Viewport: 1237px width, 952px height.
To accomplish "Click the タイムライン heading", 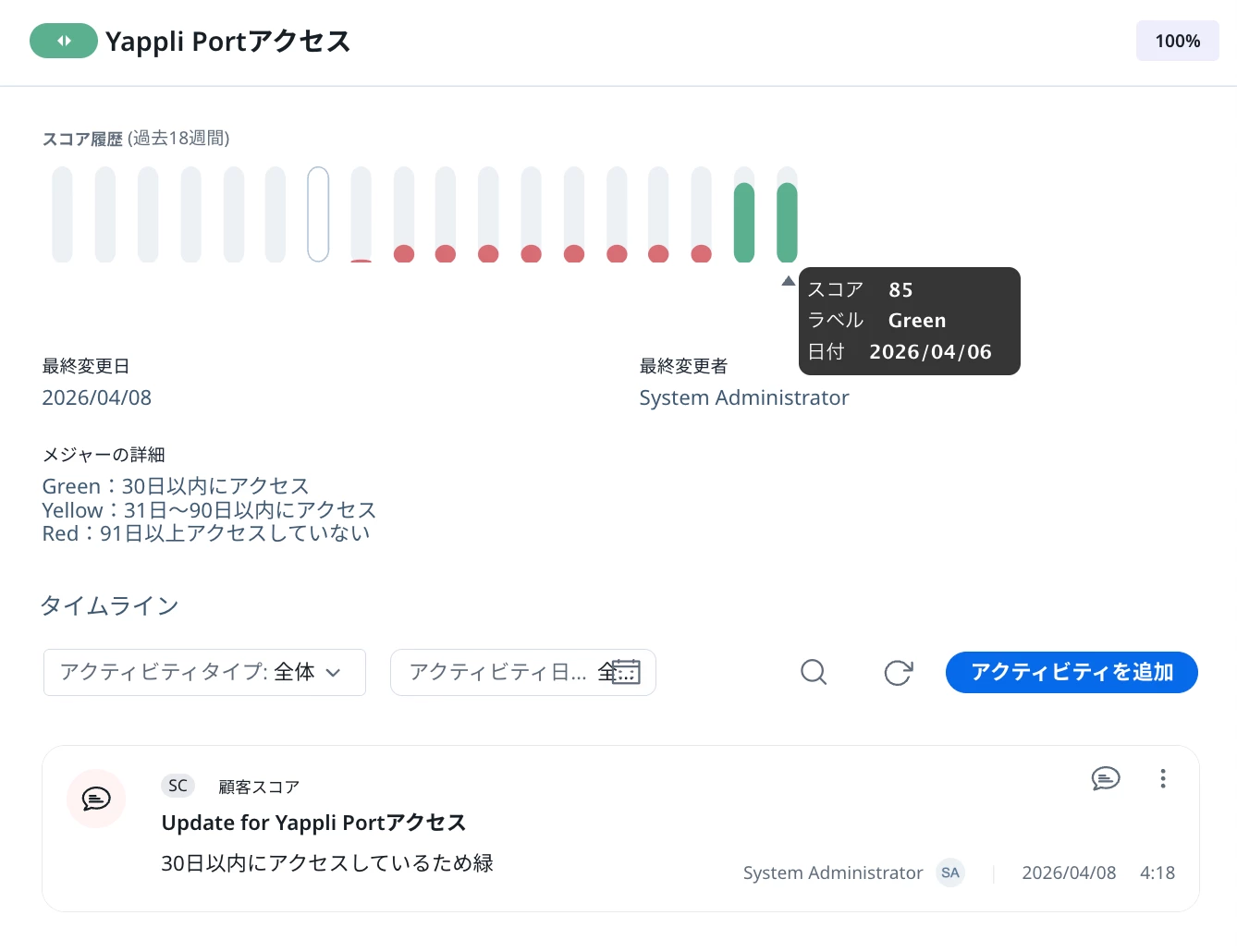I will [x=110, y=605].
